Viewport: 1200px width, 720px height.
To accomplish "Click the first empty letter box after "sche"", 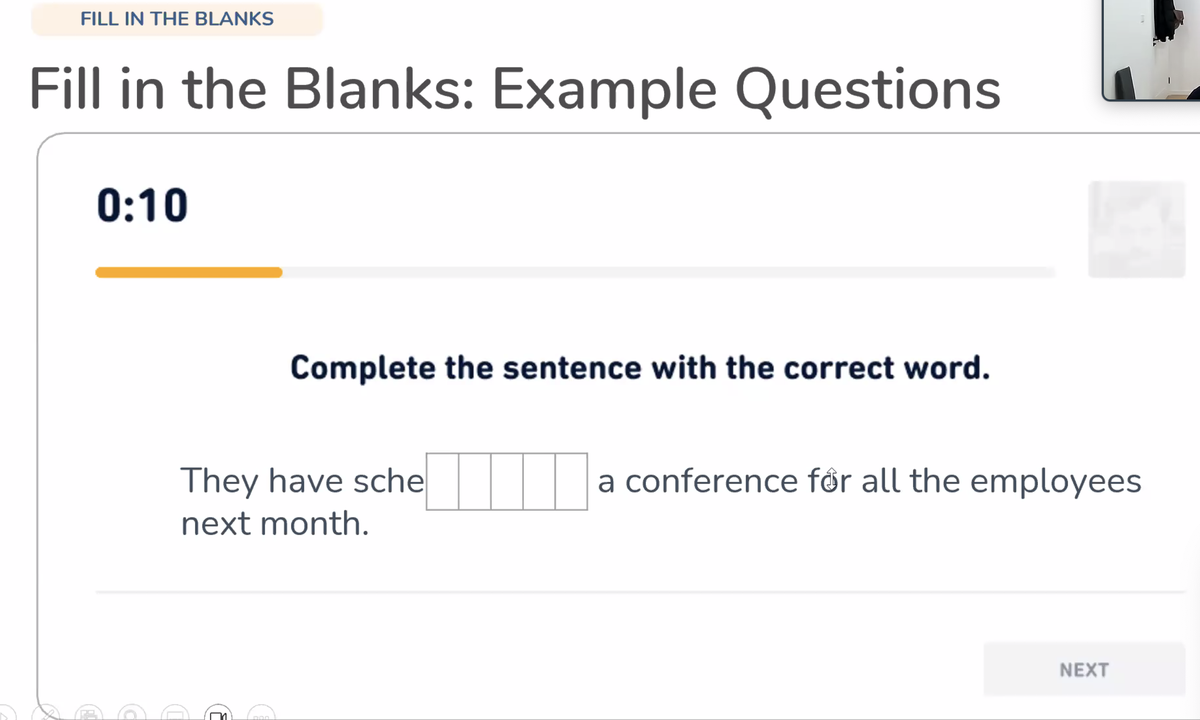I will 443,482.
